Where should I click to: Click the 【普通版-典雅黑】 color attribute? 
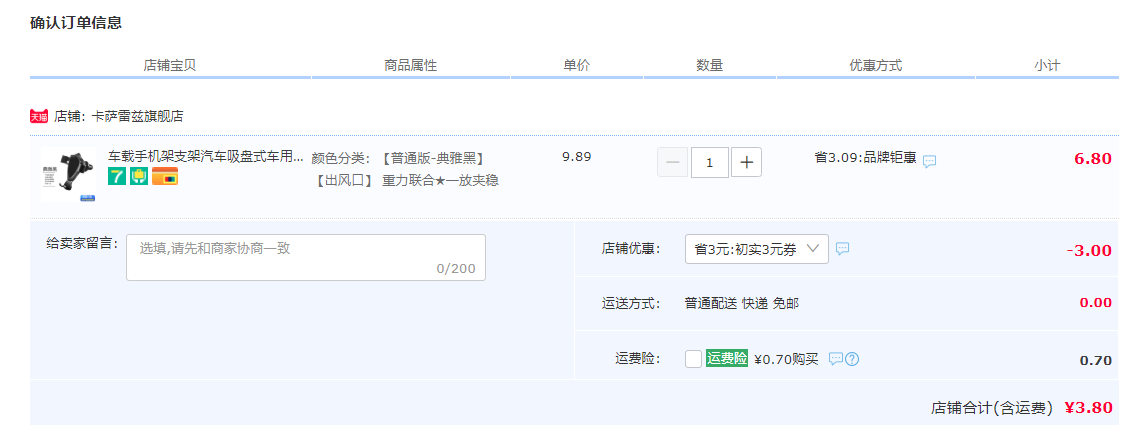(x=434, y=158)
